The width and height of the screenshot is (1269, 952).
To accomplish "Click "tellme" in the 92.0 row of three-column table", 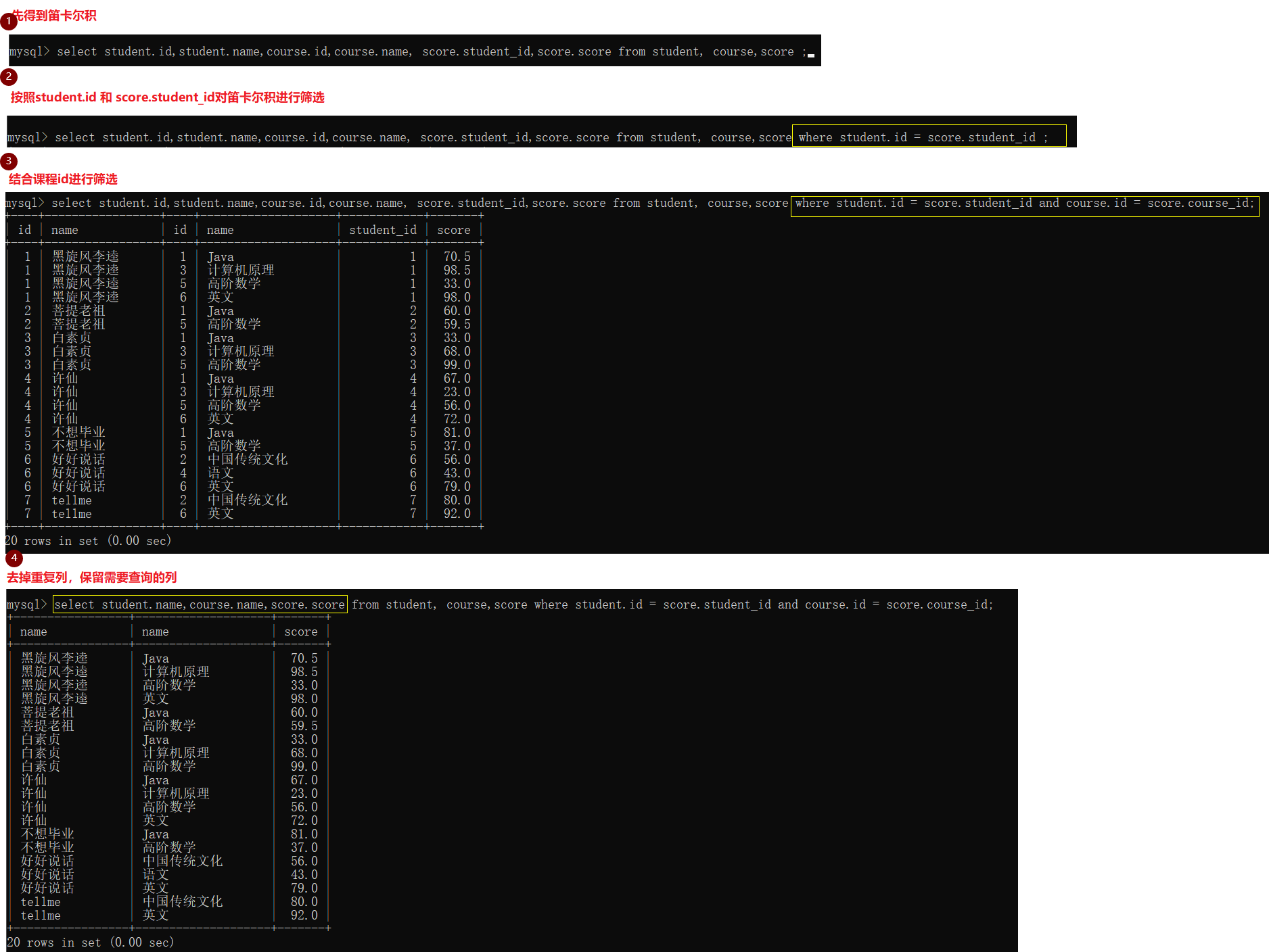I will click(41, 915).
